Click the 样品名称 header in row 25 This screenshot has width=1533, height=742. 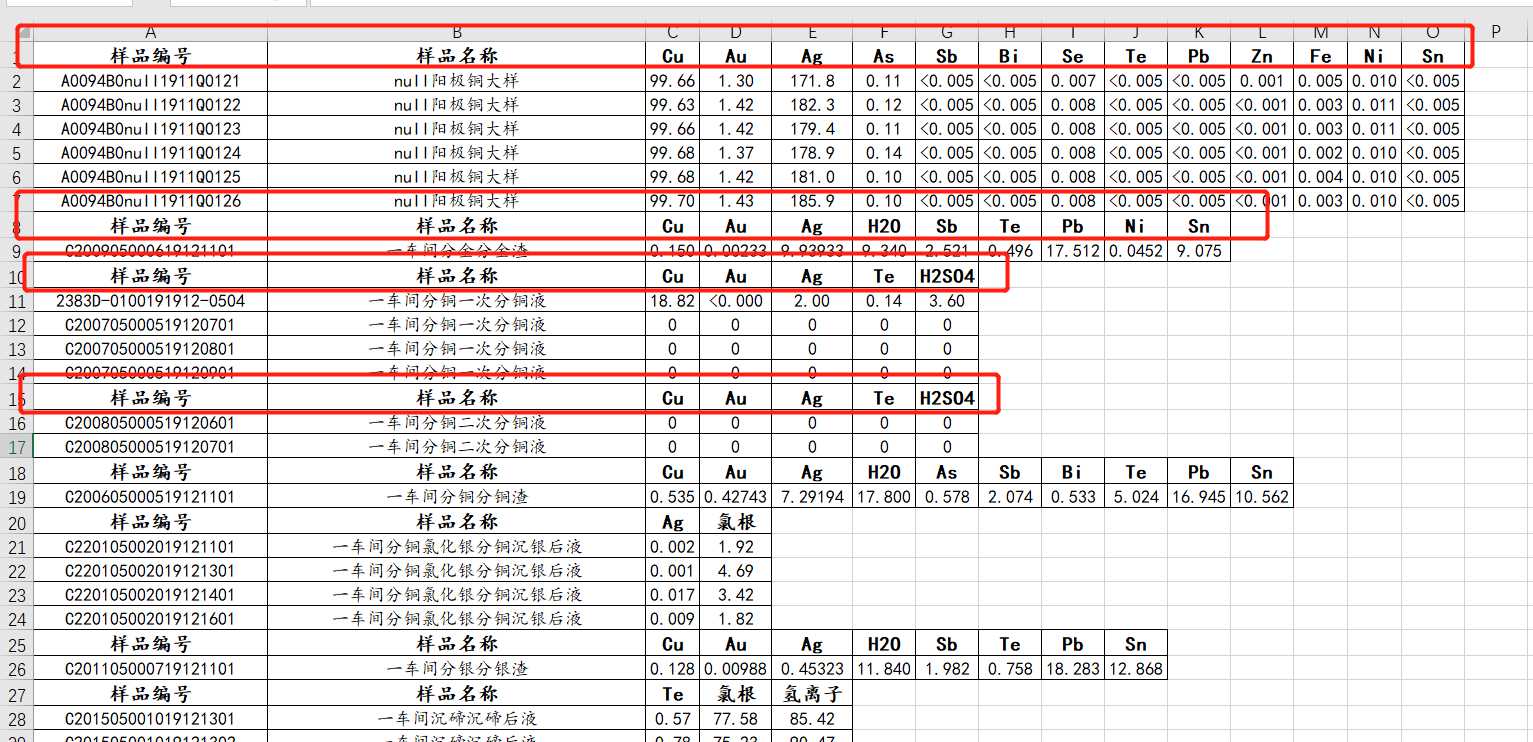coord(457,644)
